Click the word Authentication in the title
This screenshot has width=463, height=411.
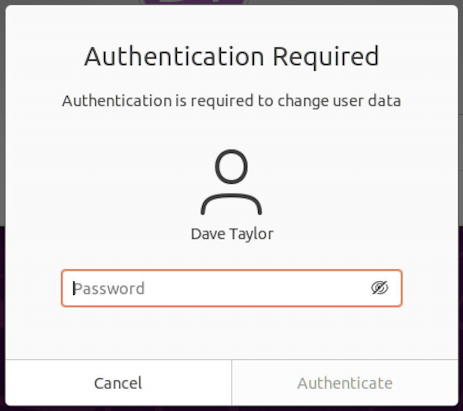[x=174, y=56]
